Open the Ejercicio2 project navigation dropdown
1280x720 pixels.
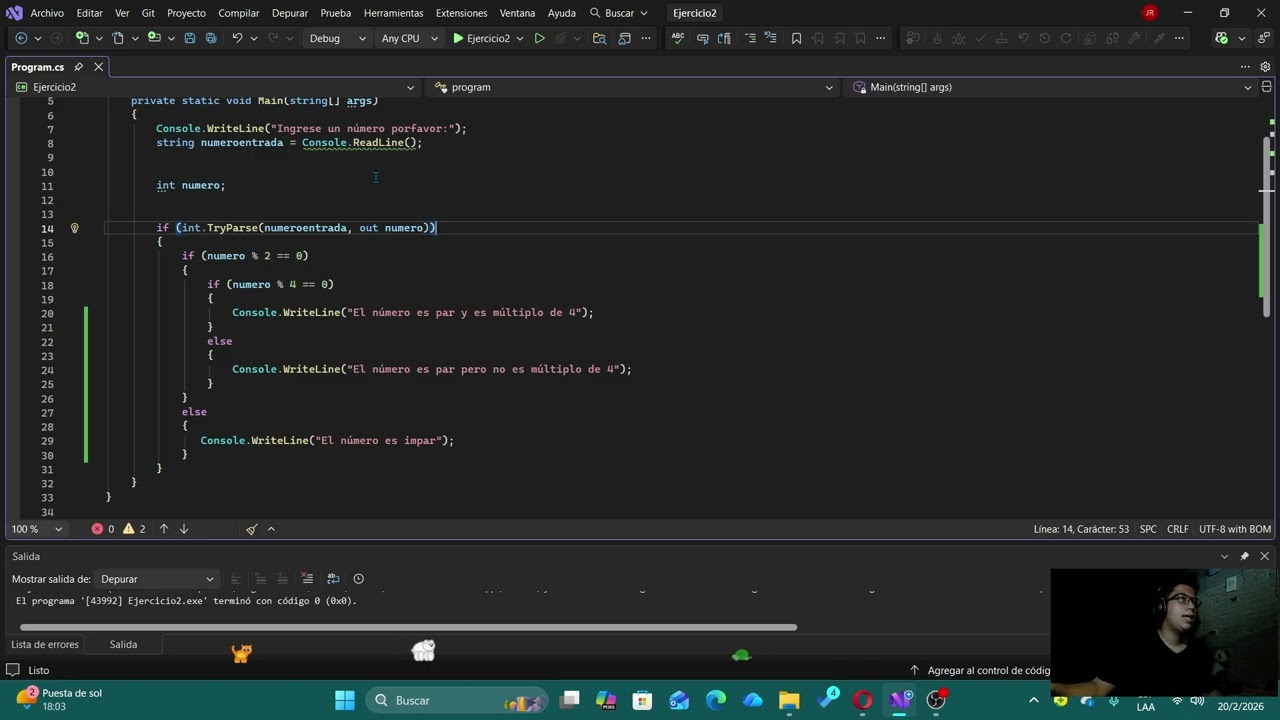(x=215, y=87)
